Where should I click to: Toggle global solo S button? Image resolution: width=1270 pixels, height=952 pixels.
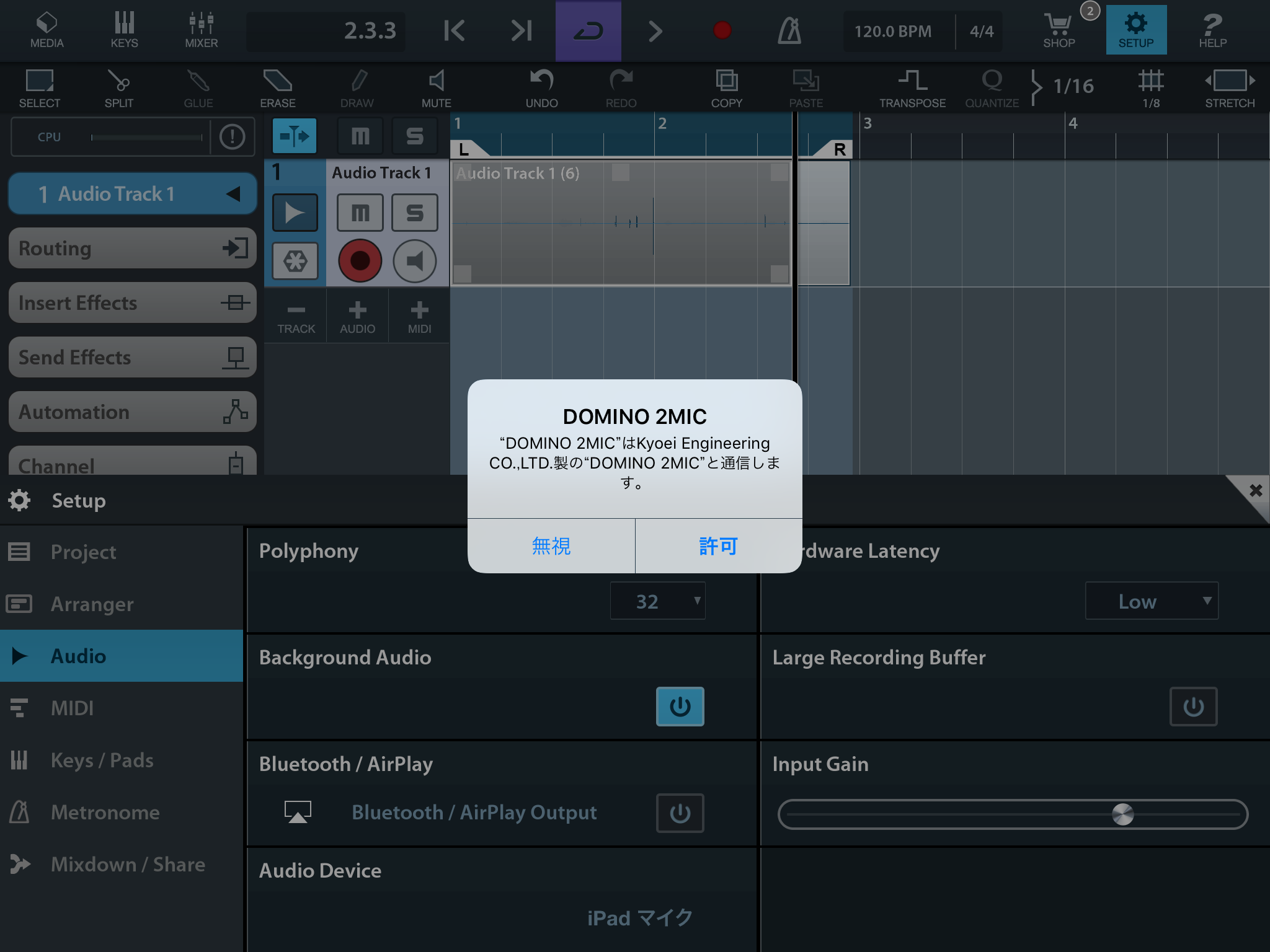pyautogui.click(x=415, y=136)
